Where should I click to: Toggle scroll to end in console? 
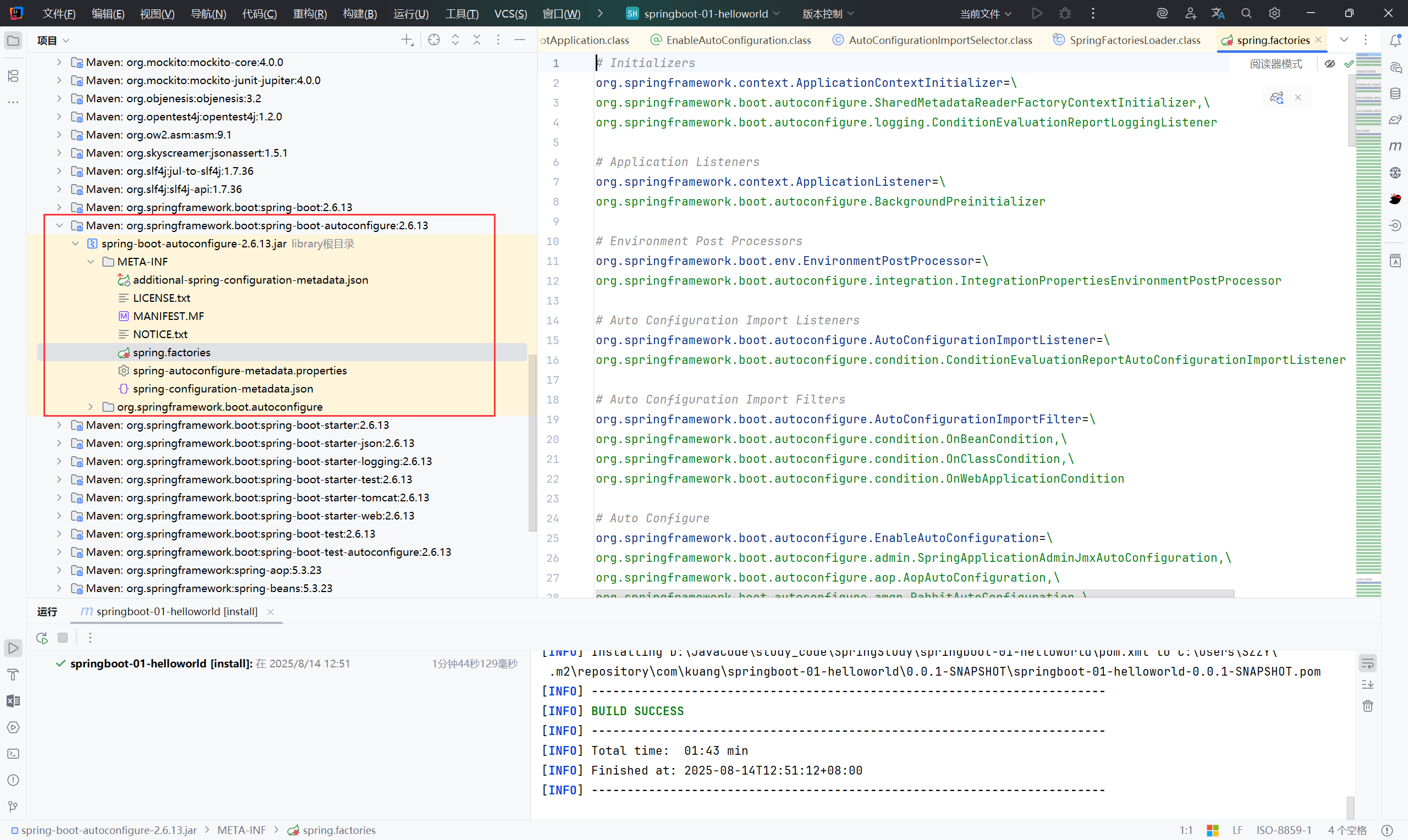click(1367, 684)
